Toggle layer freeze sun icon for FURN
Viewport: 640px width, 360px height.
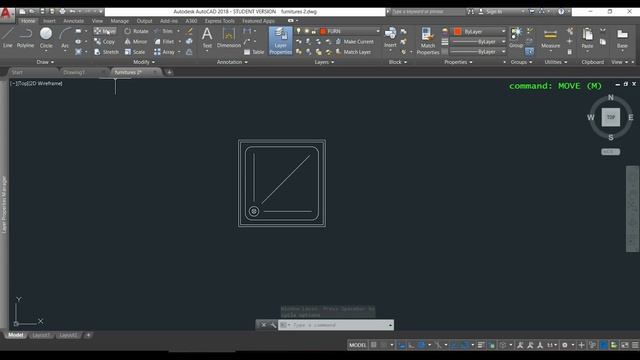click(306, 31)
